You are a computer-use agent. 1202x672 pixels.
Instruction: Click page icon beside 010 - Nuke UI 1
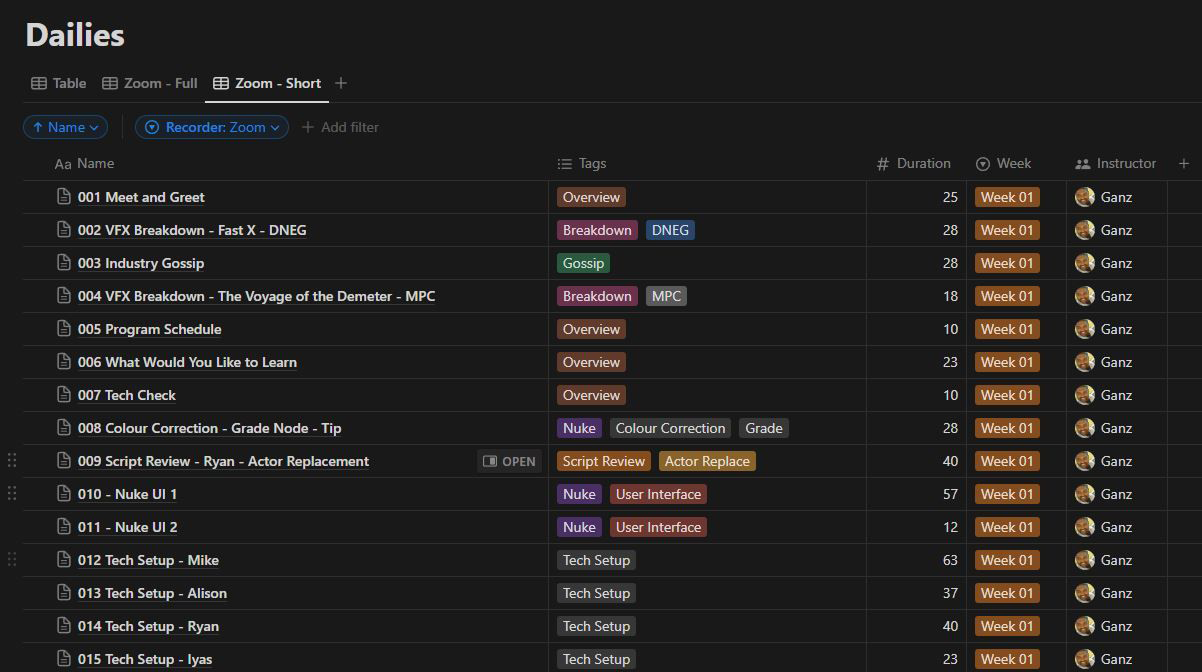coord(65,494)
